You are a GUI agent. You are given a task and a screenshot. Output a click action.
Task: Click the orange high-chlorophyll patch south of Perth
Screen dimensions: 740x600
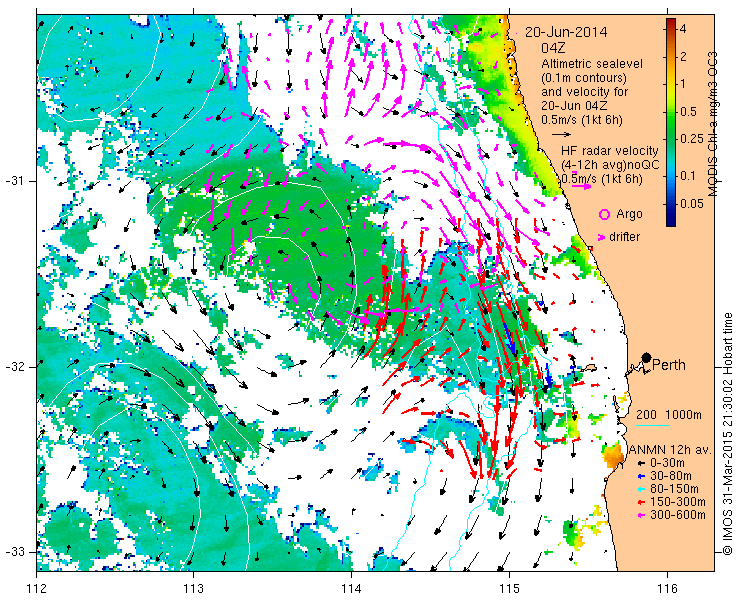pyautogui.click(x=613, y=456)
